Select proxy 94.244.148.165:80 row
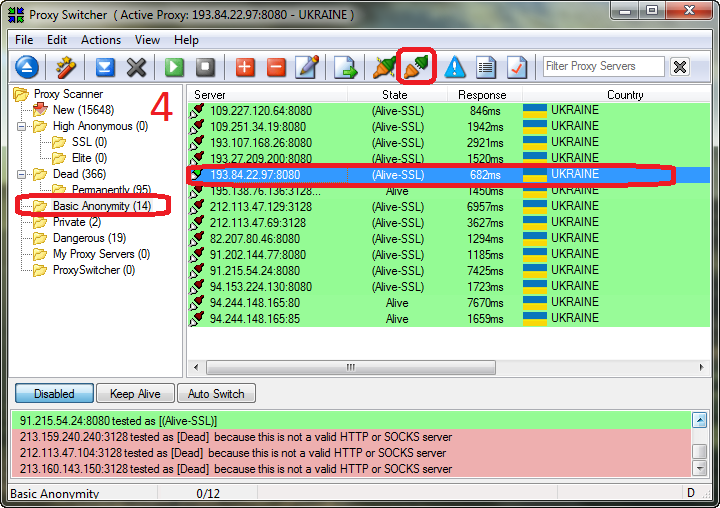The image size is (720, 508). (x=449, y=303)
